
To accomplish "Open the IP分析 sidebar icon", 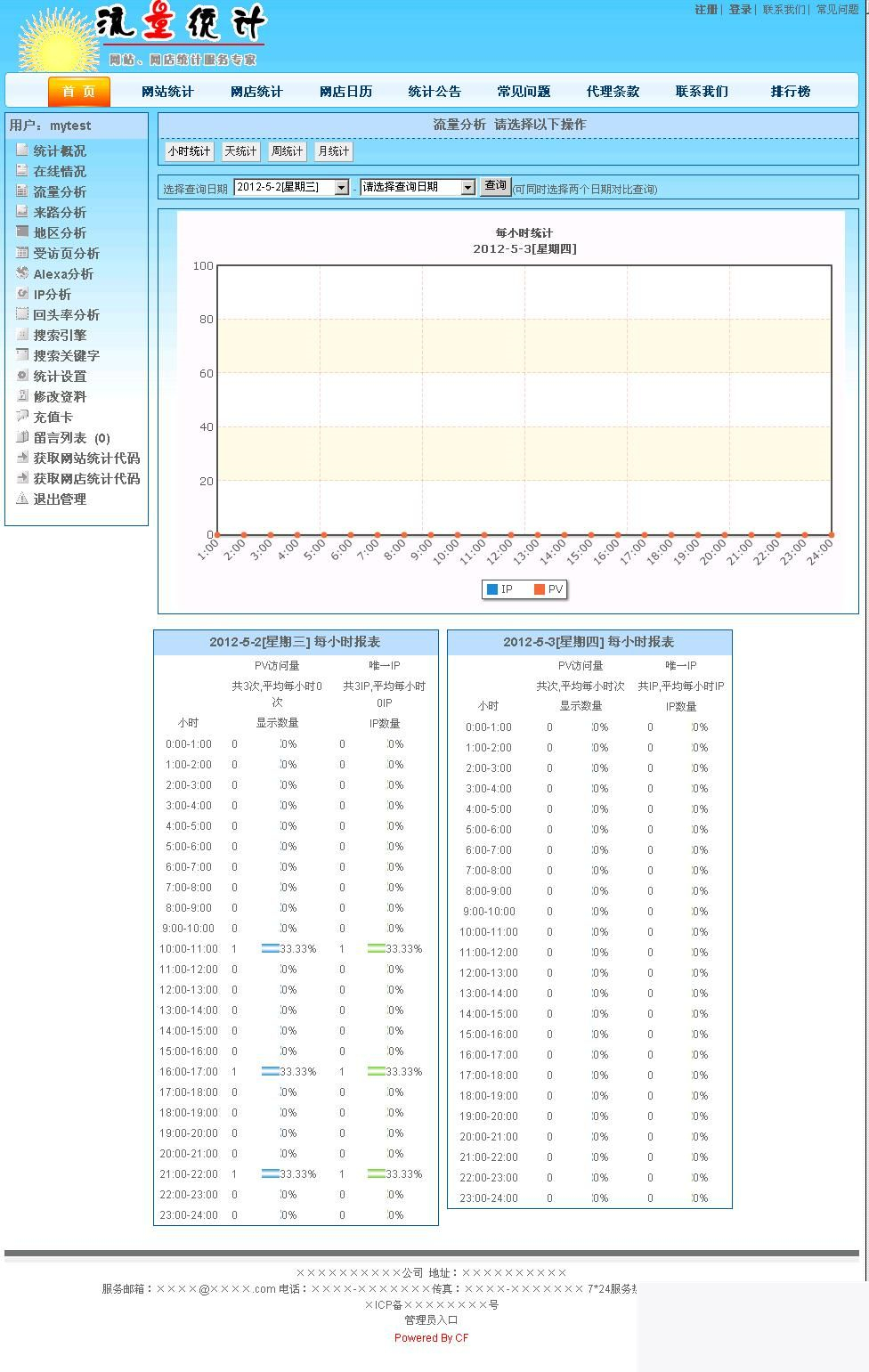I will click(x=21, y=295).
